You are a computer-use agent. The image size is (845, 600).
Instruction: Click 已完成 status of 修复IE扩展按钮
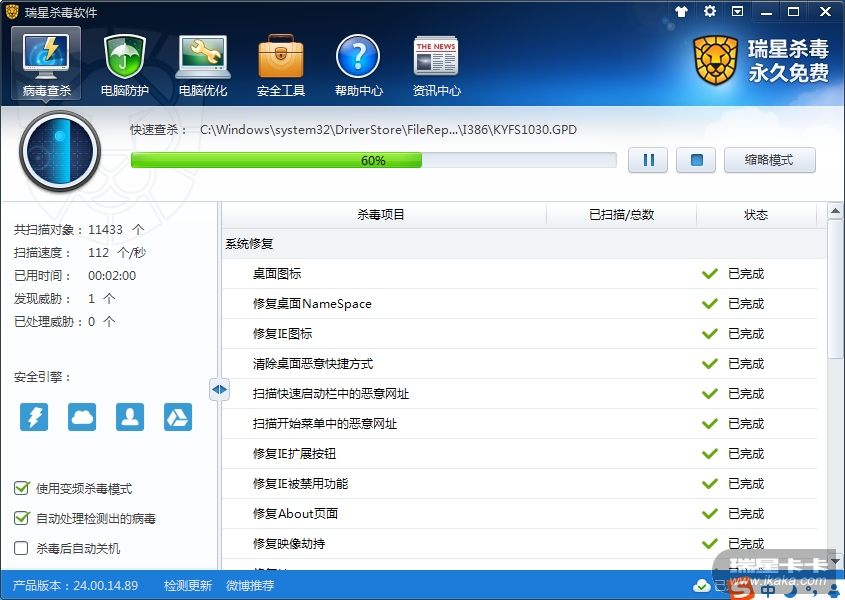[746, 454]
